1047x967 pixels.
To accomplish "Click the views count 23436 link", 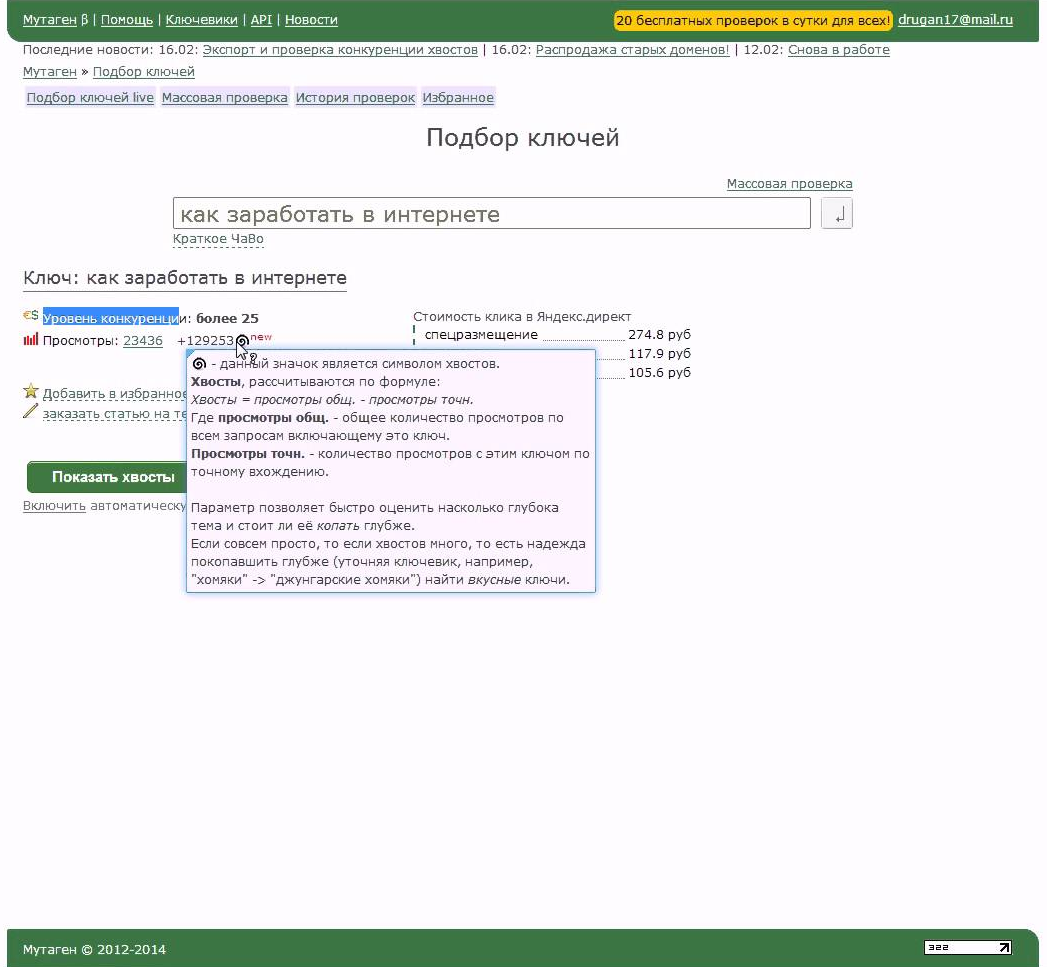I will pos(143,341).
